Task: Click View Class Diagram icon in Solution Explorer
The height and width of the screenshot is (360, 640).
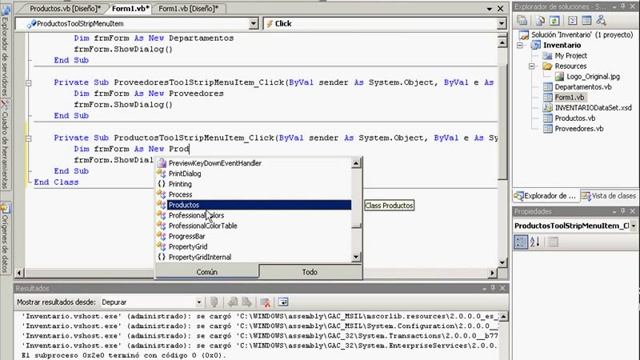Action: click(x=601, y=20)
